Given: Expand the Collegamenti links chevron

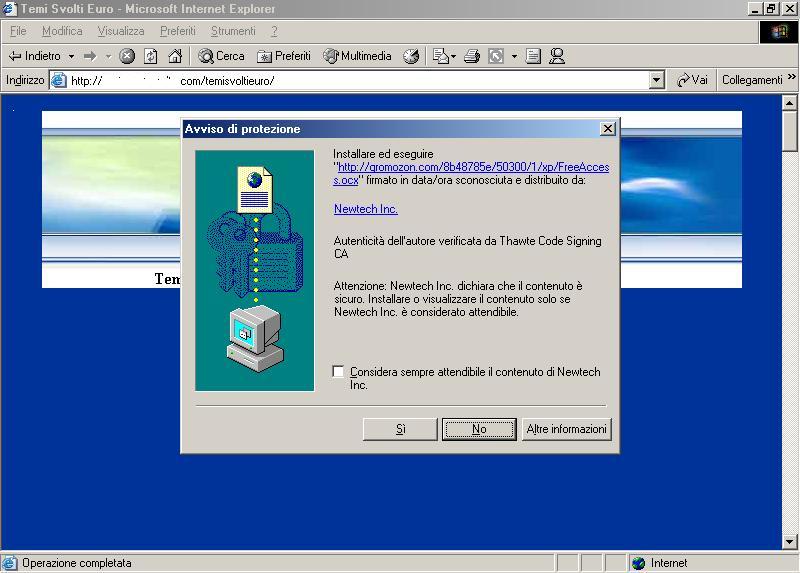Looking at the screenshot, I should pyautogui.click(x=791, y=77).
